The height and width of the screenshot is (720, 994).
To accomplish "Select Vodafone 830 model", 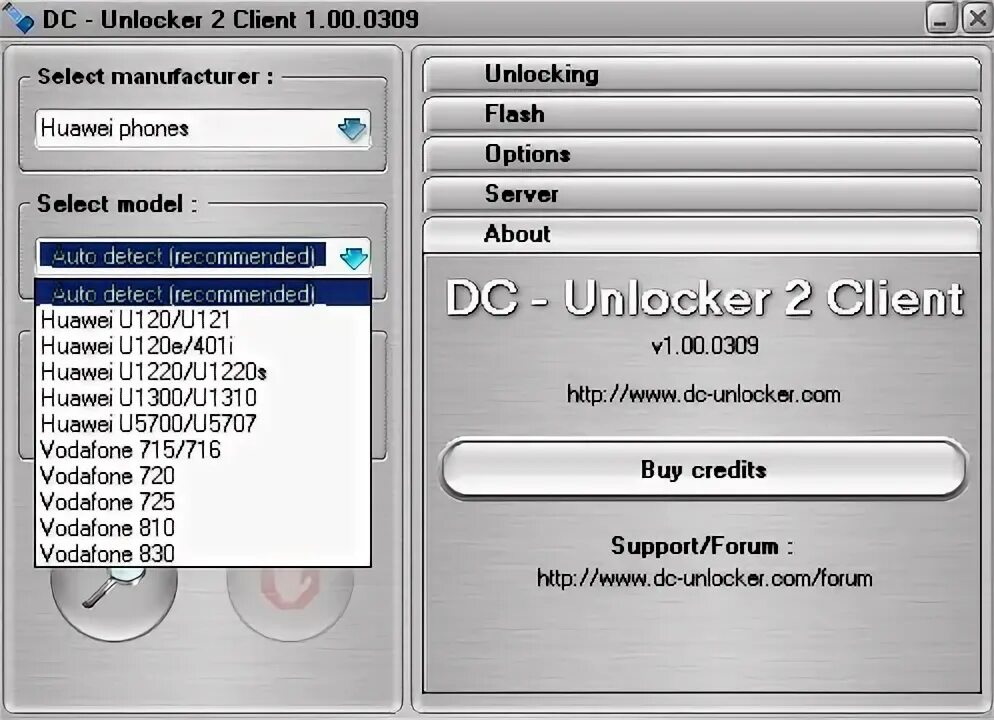I will tap(203, 553).
